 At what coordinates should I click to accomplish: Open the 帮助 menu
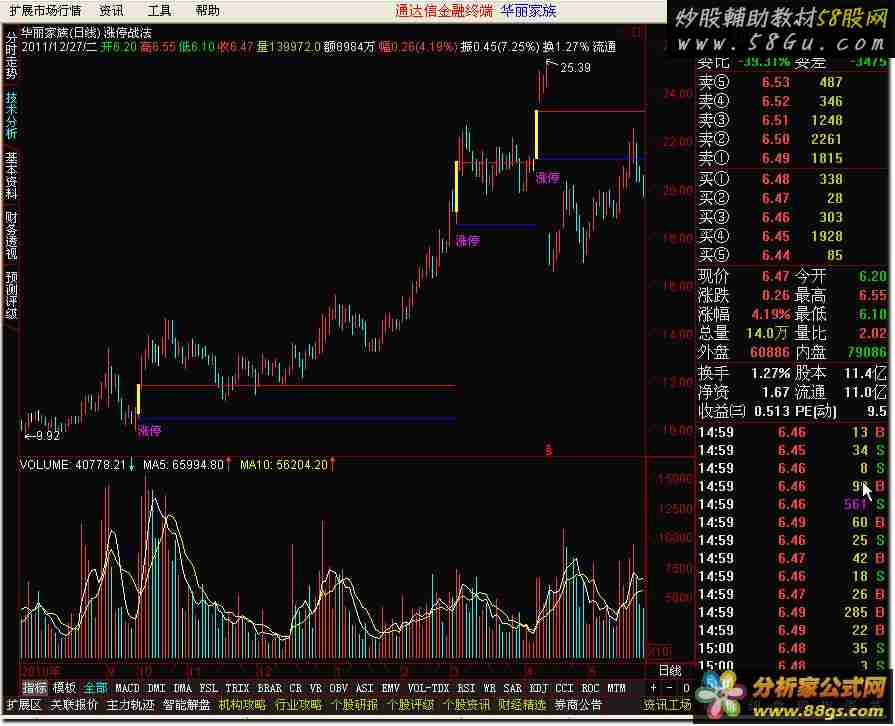(207, 10)
